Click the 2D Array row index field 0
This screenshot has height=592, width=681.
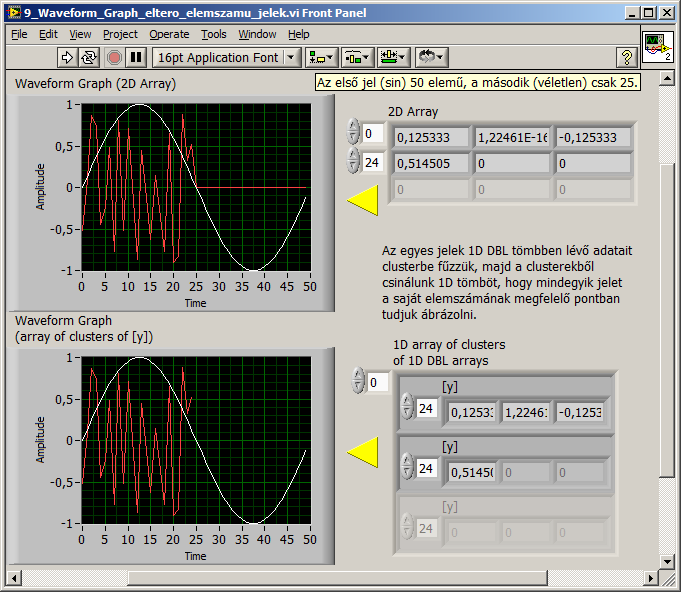(373, 133)
